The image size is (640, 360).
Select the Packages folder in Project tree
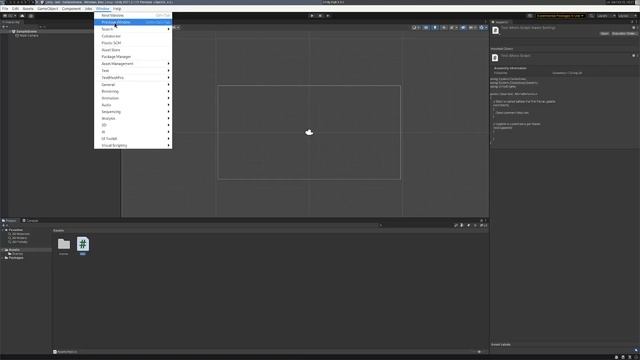point(16,258)
